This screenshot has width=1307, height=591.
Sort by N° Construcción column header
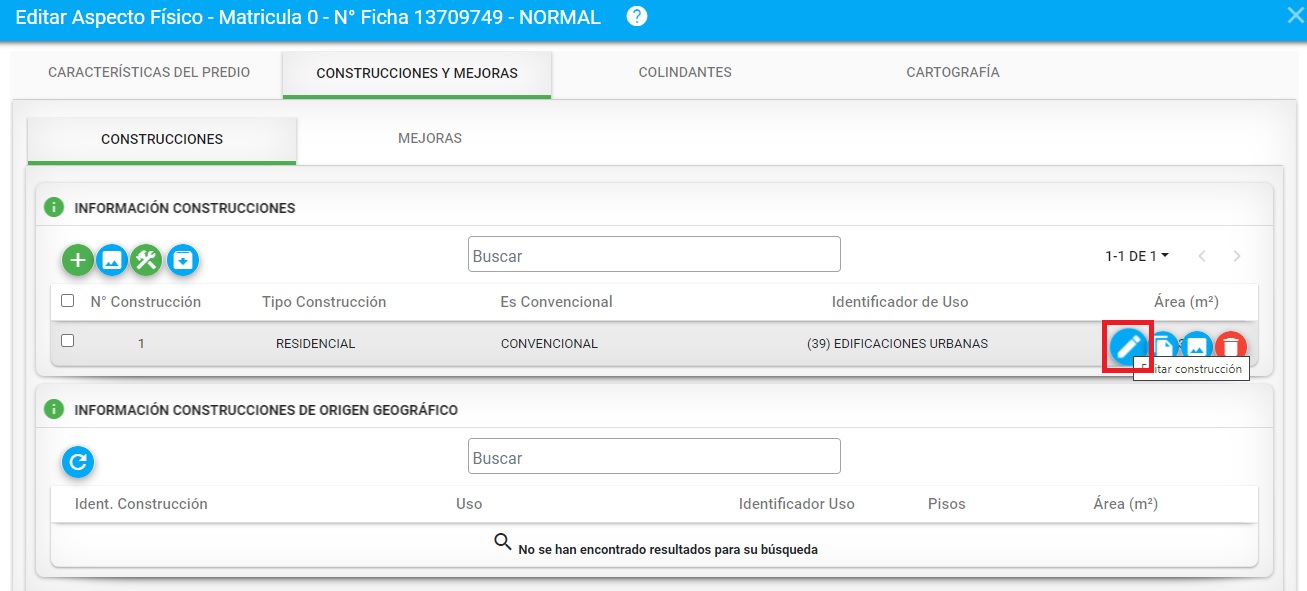146,302
